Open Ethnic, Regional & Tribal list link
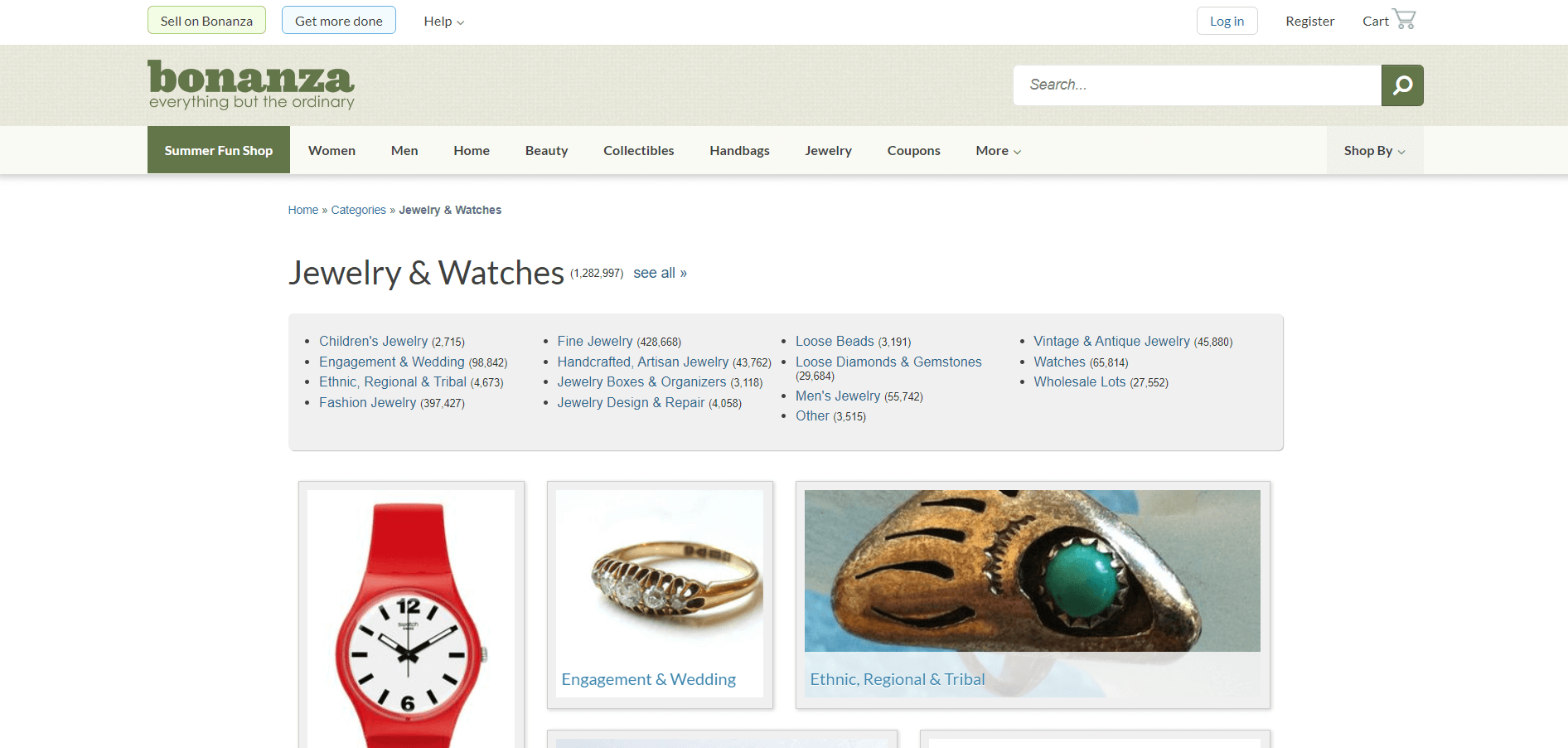 (x=393, y=381)
